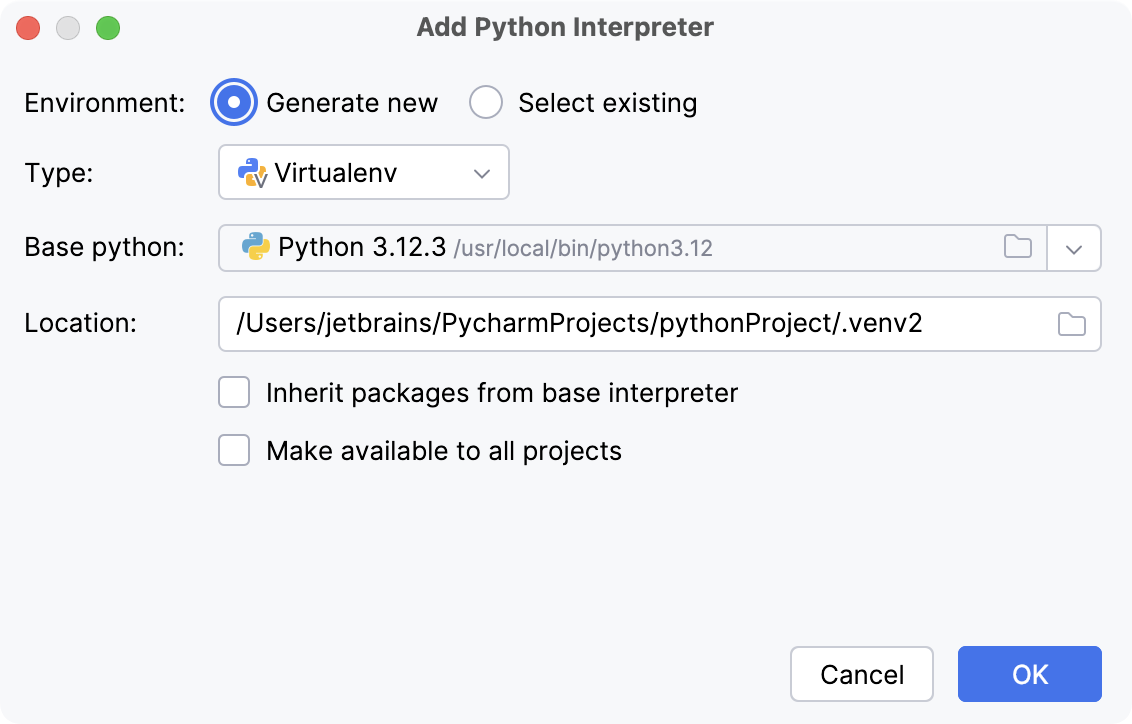Click the Base python label

pos(105,248)
